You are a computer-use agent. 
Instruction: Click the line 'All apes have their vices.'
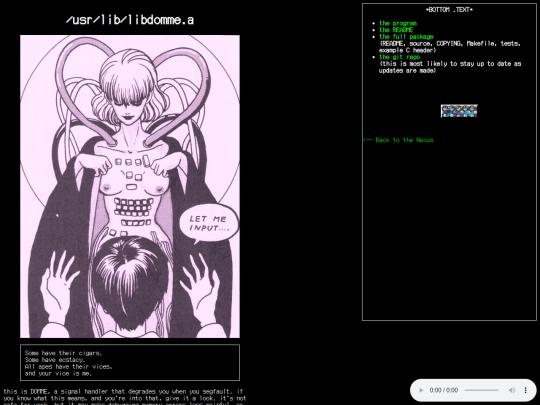coord(68,367)
